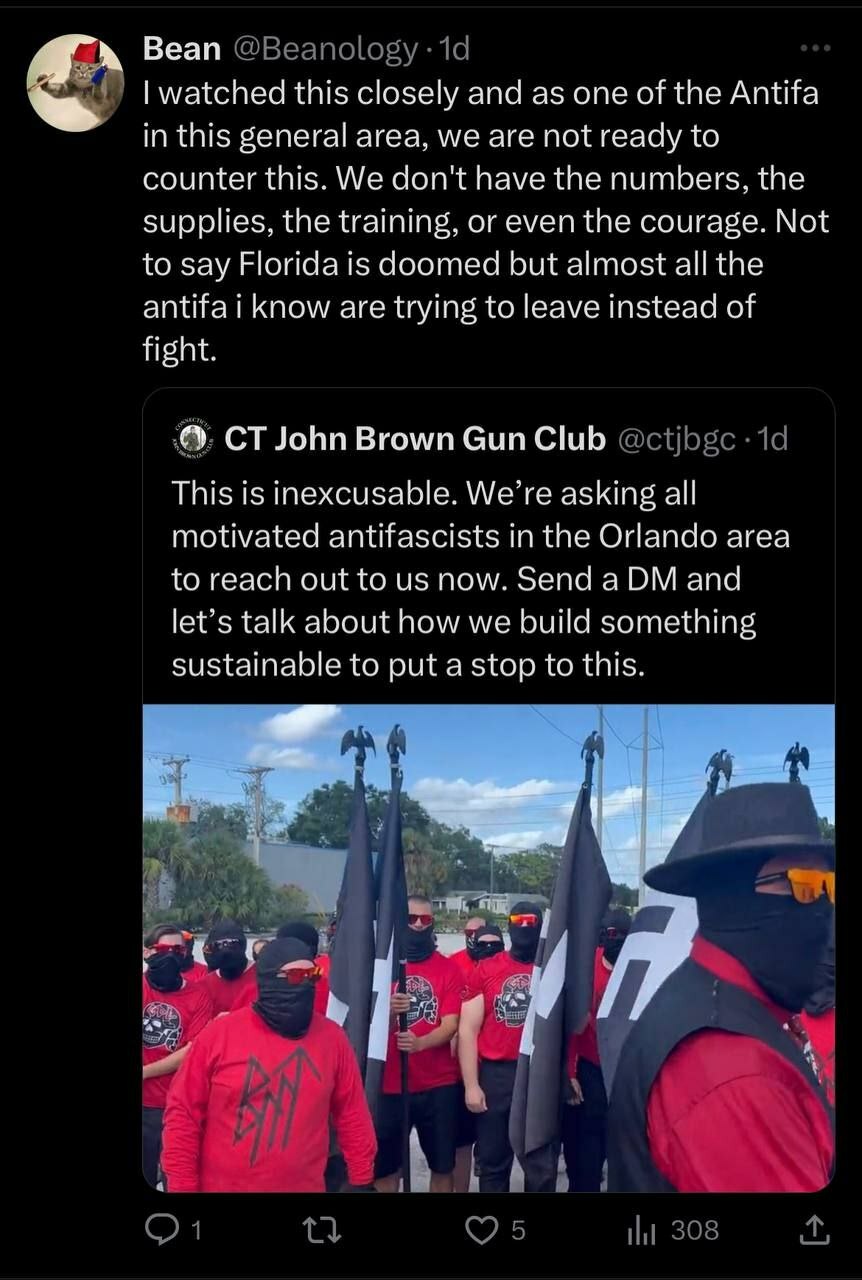Image resolution: width=862 pixels, height=1280 pixels.
Task: Tap the @ctjbgc handle
Action: [675, 438]
